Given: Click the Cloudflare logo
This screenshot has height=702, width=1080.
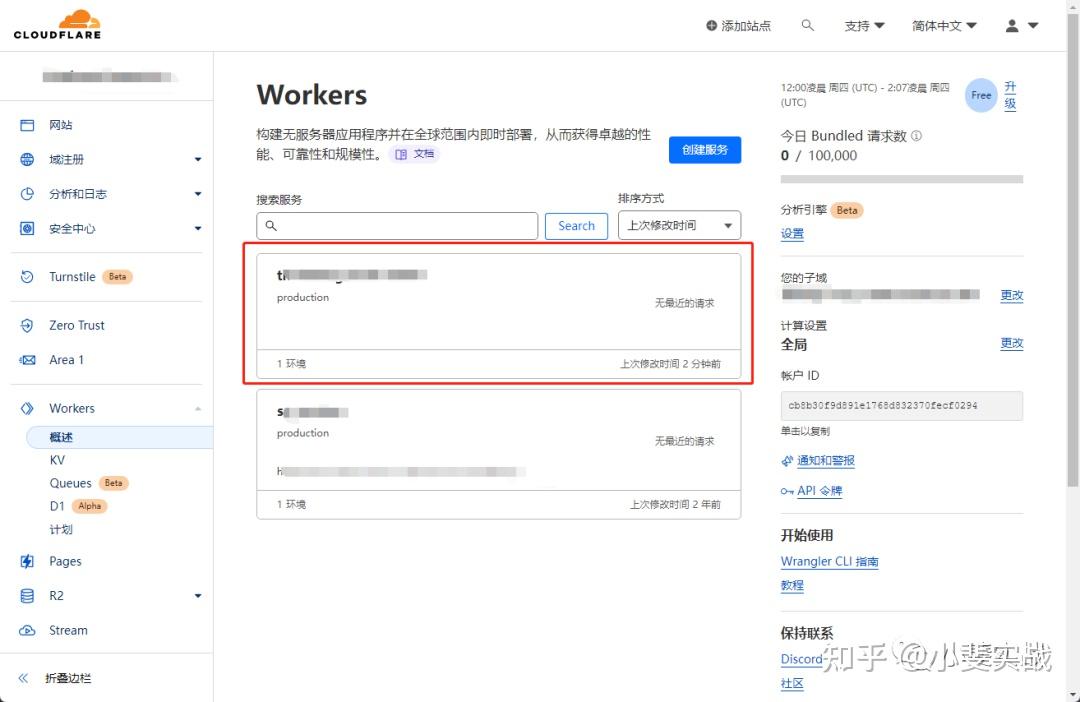Looking at the screenshot, I should pos(57,25).
